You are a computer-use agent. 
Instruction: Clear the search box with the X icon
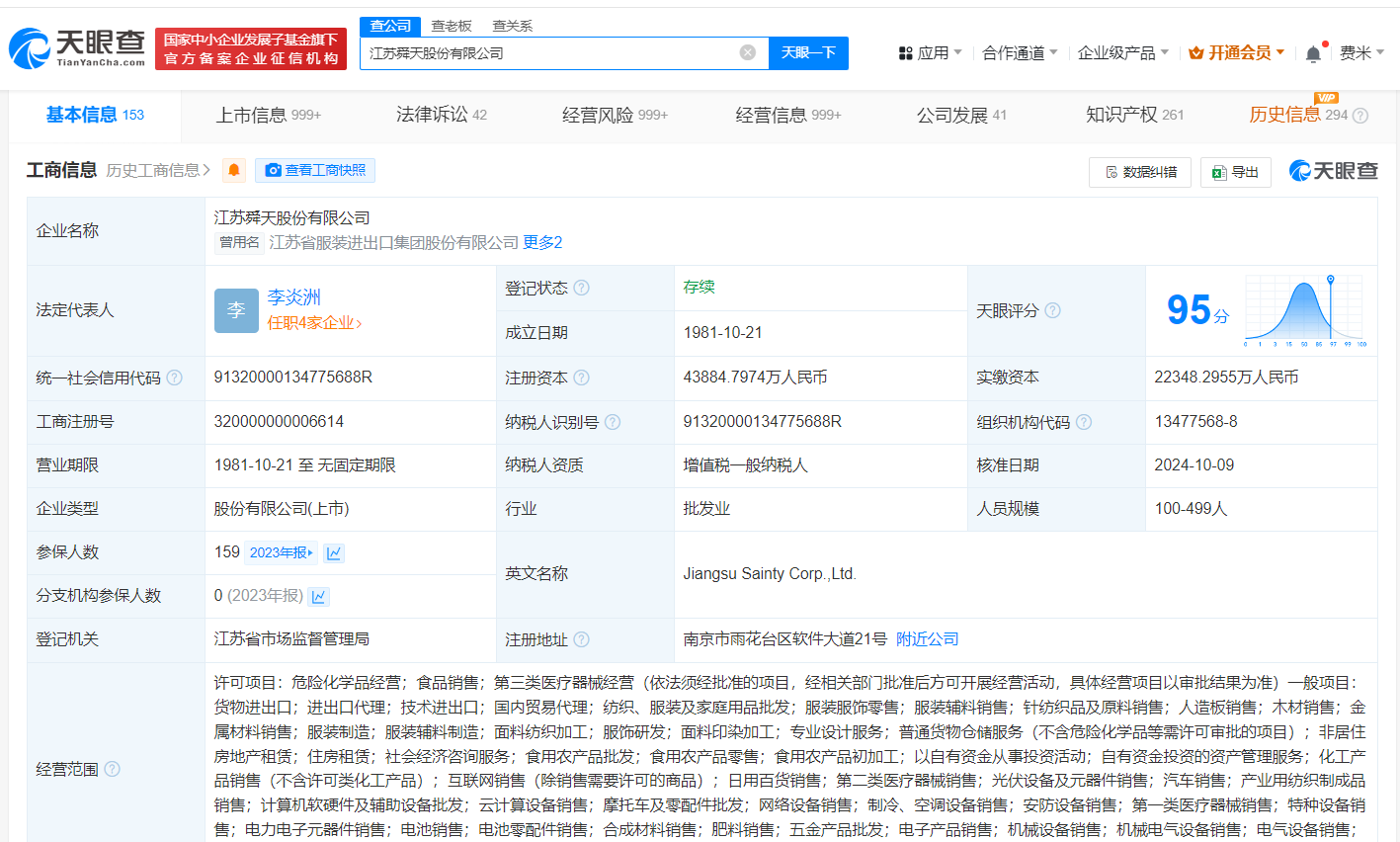tap(748, 52)
